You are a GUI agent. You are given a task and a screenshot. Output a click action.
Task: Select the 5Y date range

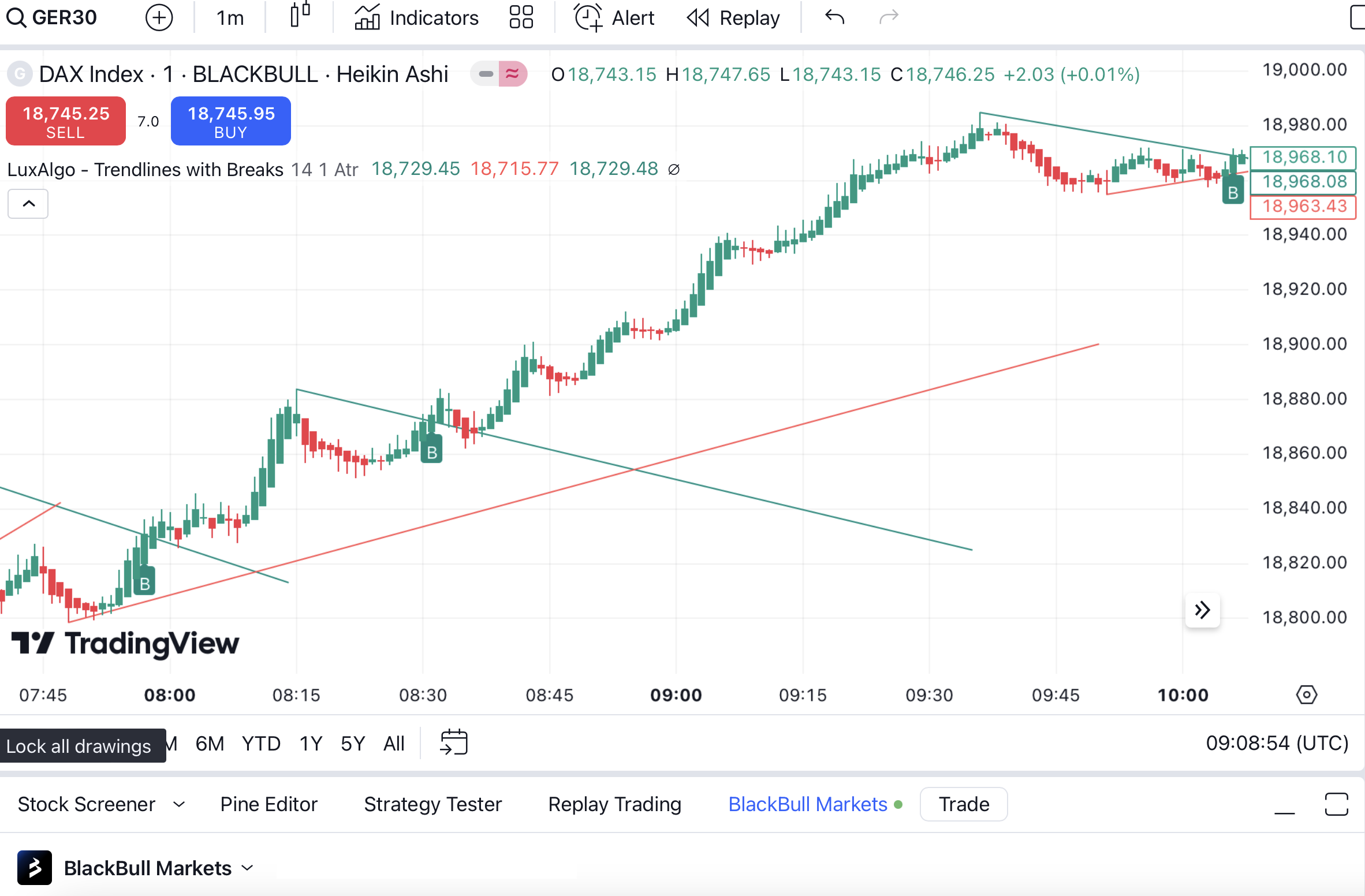tap(353, 744)
